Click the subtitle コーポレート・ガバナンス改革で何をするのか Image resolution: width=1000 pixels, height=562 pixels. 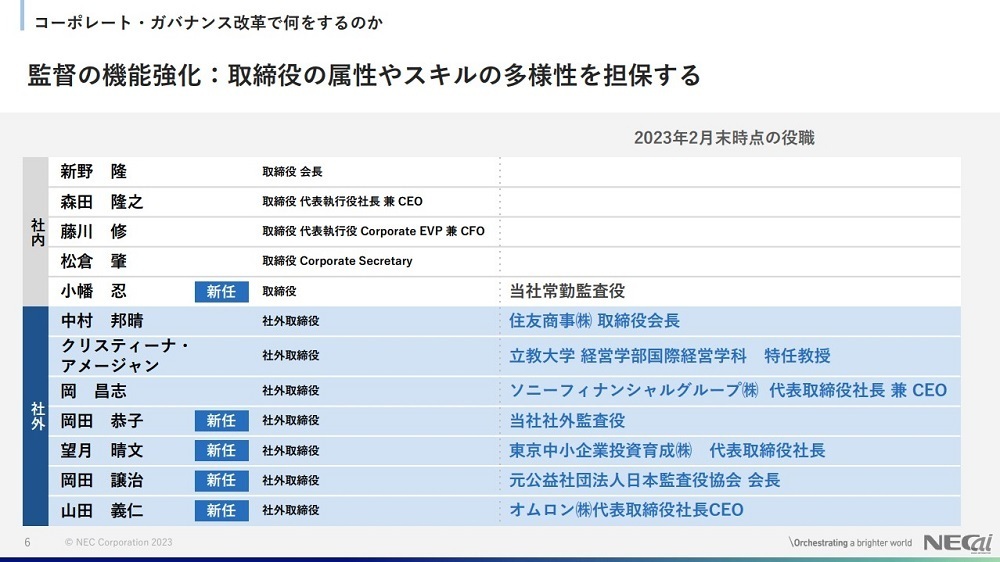pyautogui.click(x=209, y=23)
